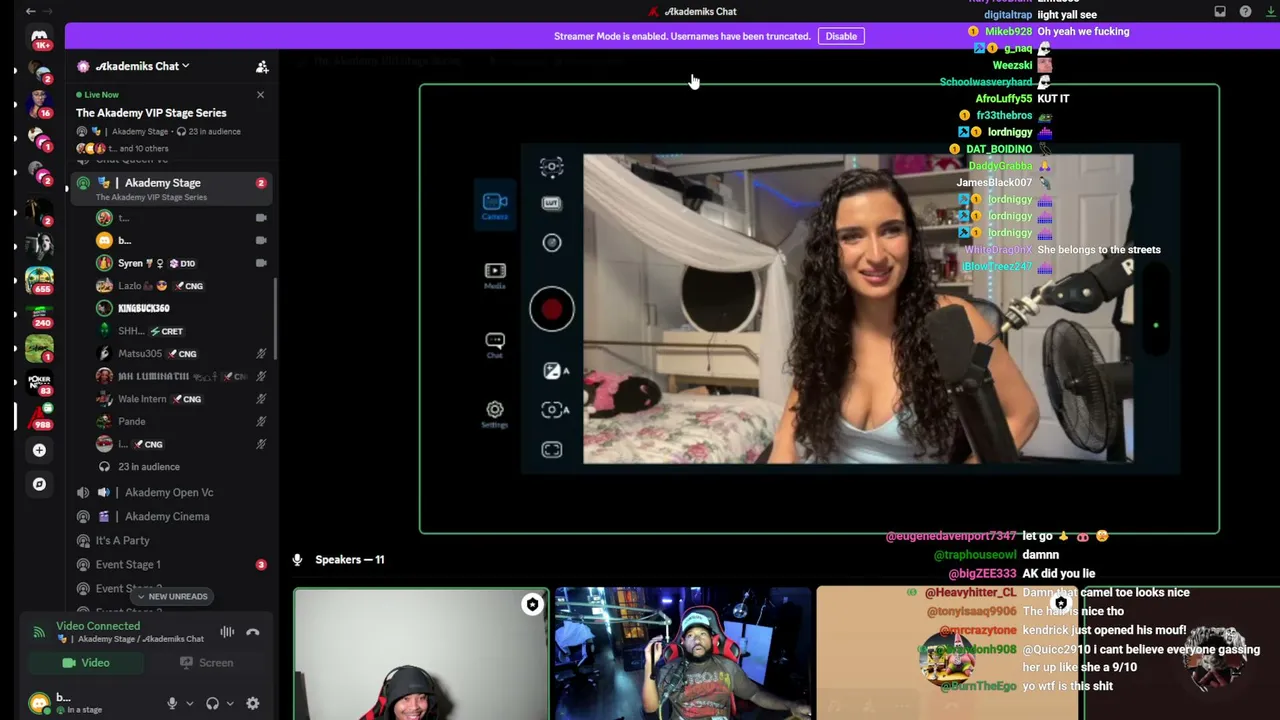Image resolution: width=1280 pixels, height=720 pixels.
Task: Open User Settings gear icon
Action: 253,704
